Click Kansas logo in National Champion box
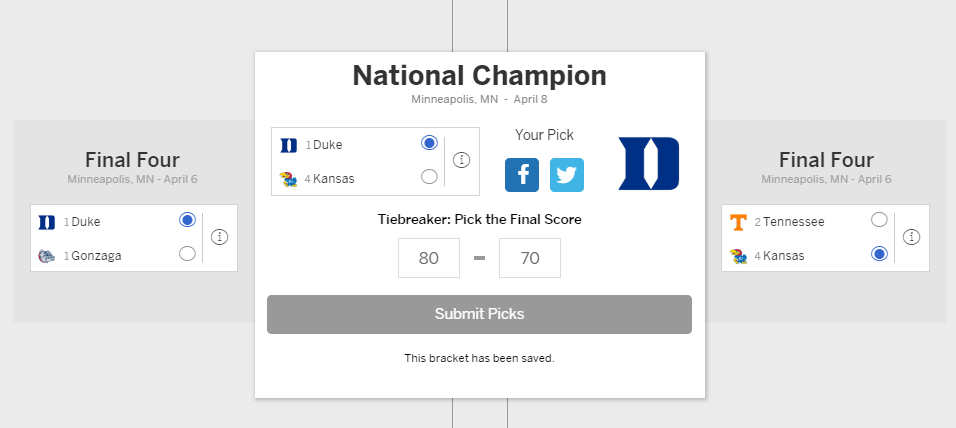The height and width of the screenshot is (428, 956). 288,179
